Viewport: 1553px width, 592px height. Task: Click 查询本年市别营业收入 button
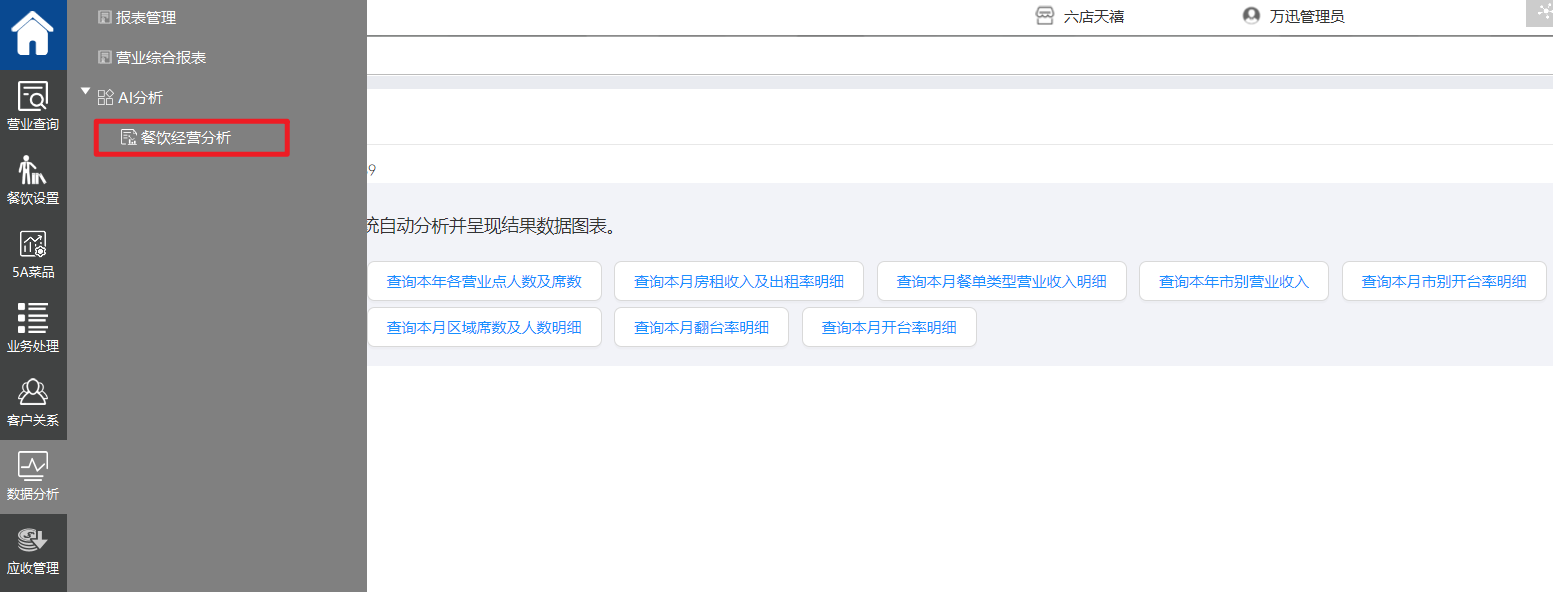click(1234, 281)
